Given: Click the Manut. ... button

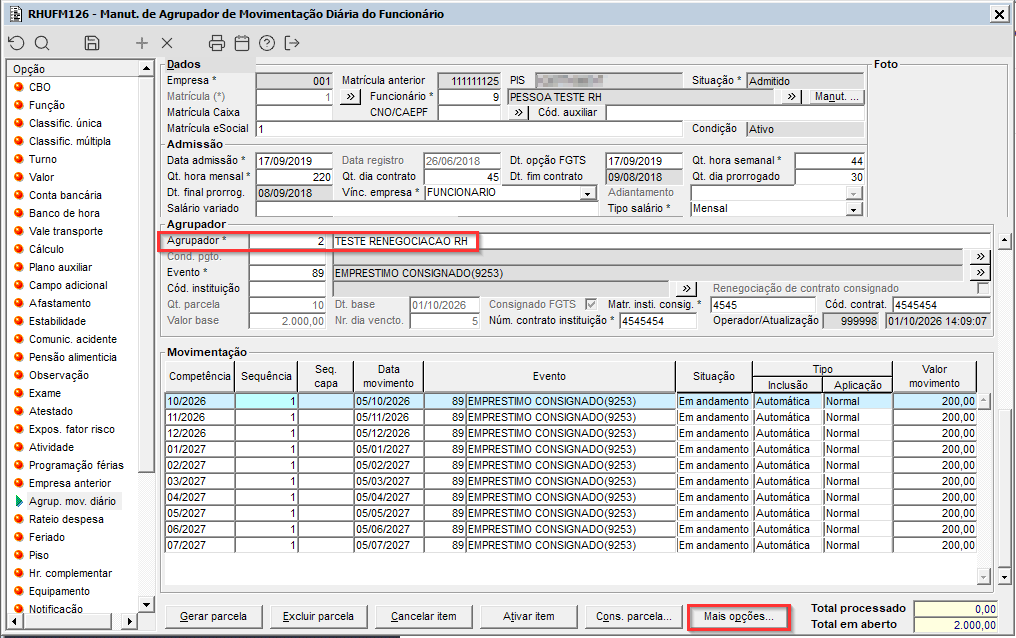Looking at the screenshot, I should pos(837,97).
